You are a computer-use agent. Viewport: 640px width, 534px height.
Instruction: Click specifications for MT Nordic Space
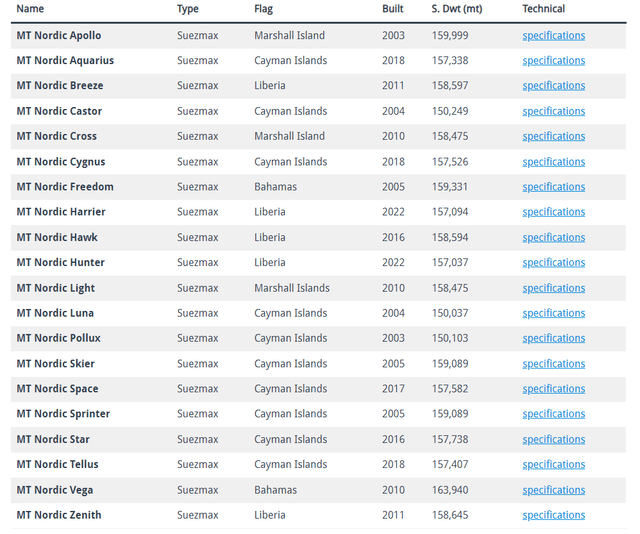click(x=553, y=389)
